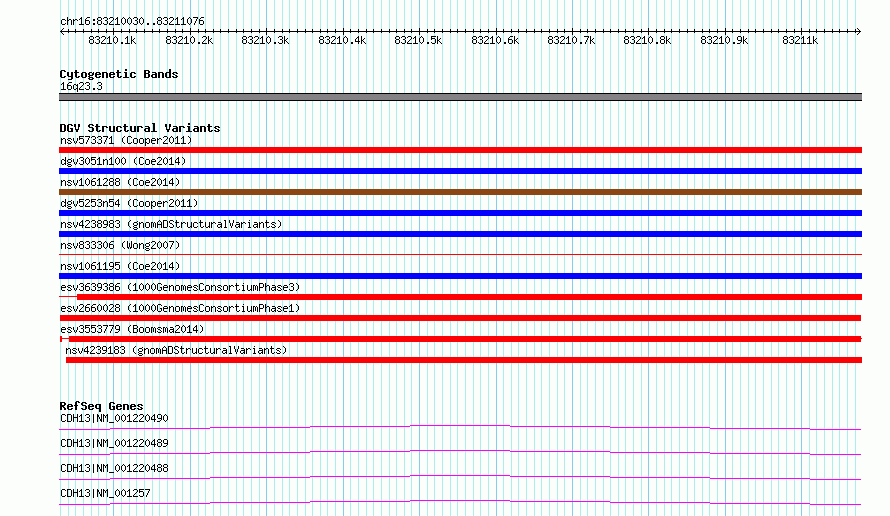Click the nsv4238983 gnomAD blue variant bar
The height and width of the screenshot is (516, 890).
(460, 234)
